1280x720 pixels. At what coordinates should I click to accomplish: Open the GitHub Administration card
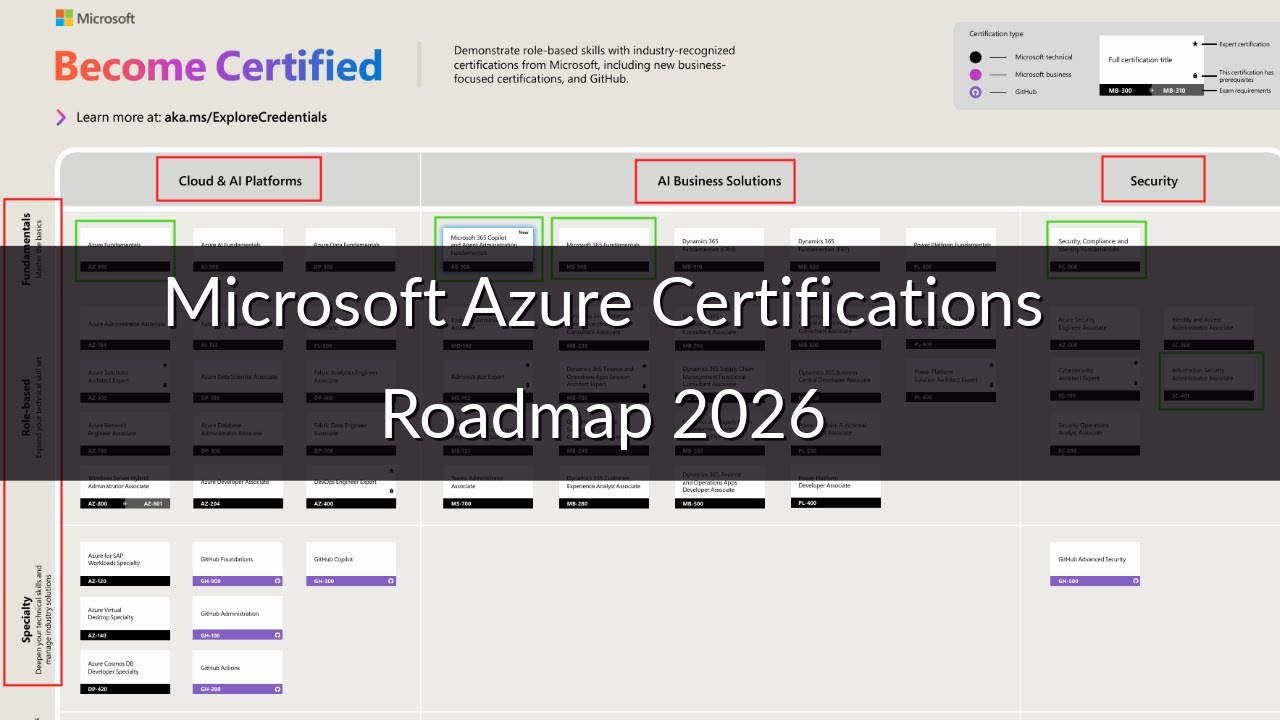(238, 618)
